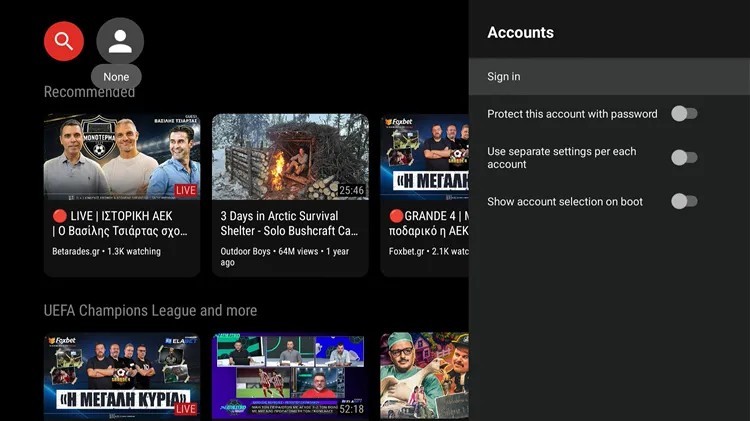Click the title 'LIVE | ΙΣΤΟΡΙΚΗ ΑΕΚ'
The height and width of the screenshot is (421, 750).
[120, 223]
